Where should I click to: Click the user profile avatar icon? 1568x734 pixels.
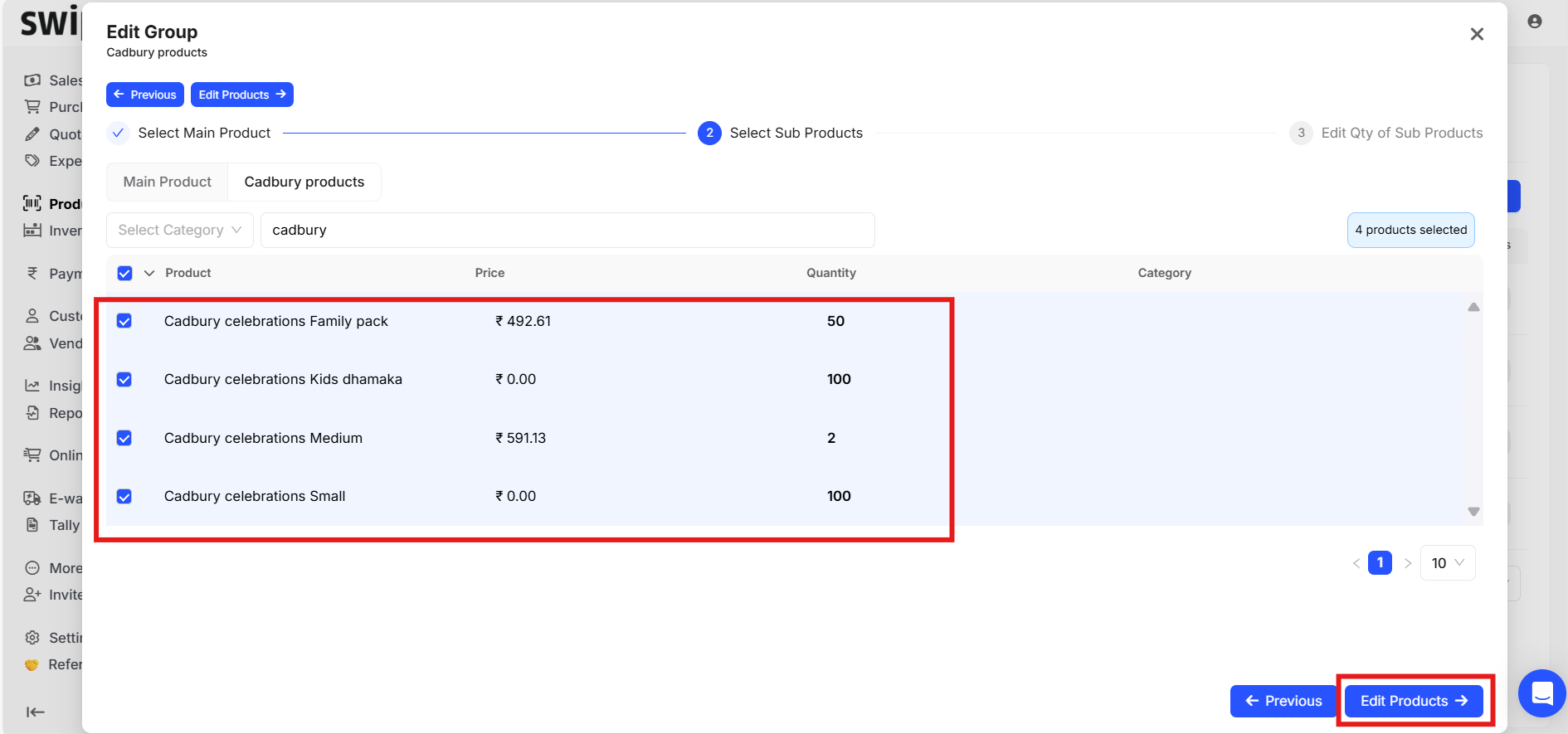[x=1535, y=22]
